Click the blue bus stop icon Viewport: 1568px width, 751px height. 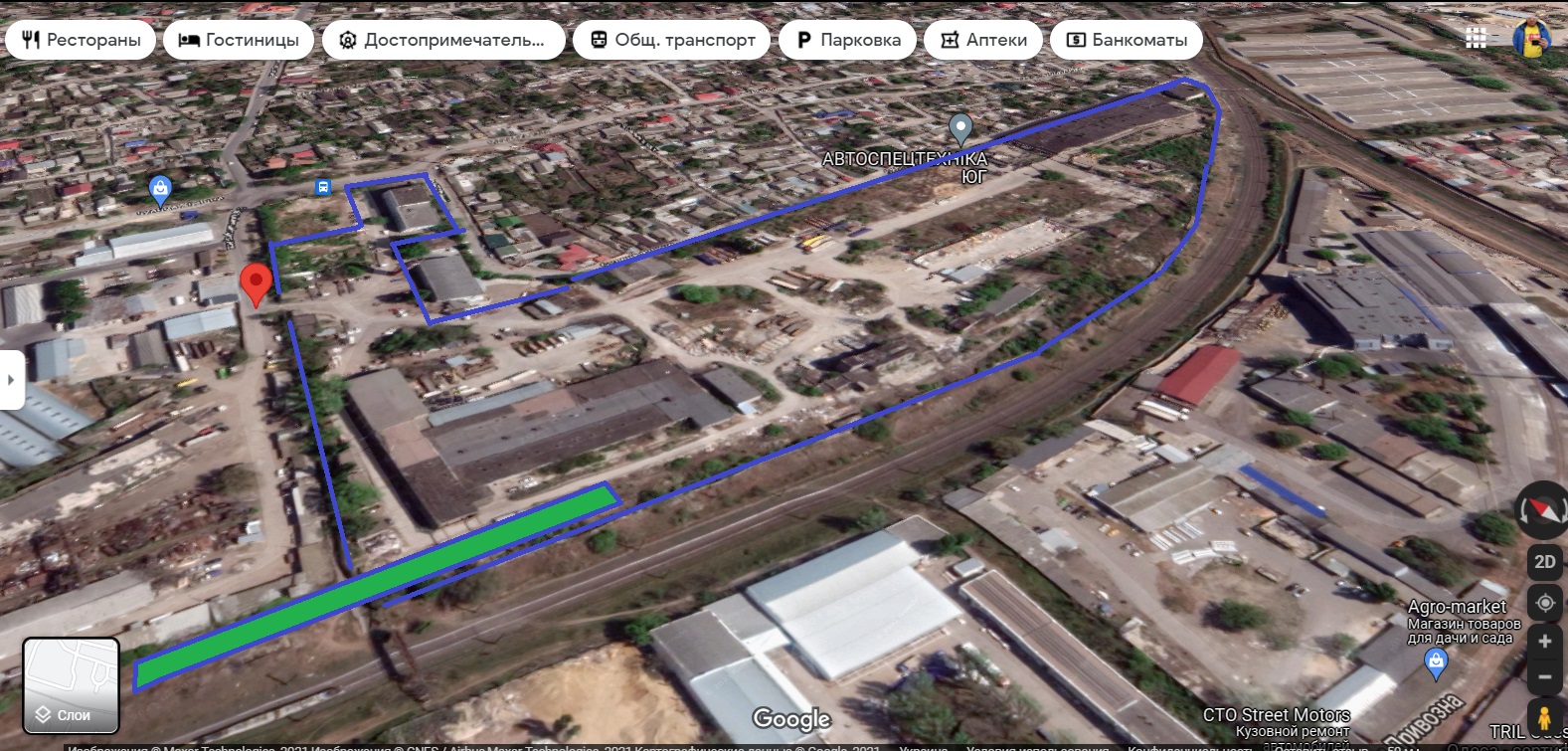point(322,187)
